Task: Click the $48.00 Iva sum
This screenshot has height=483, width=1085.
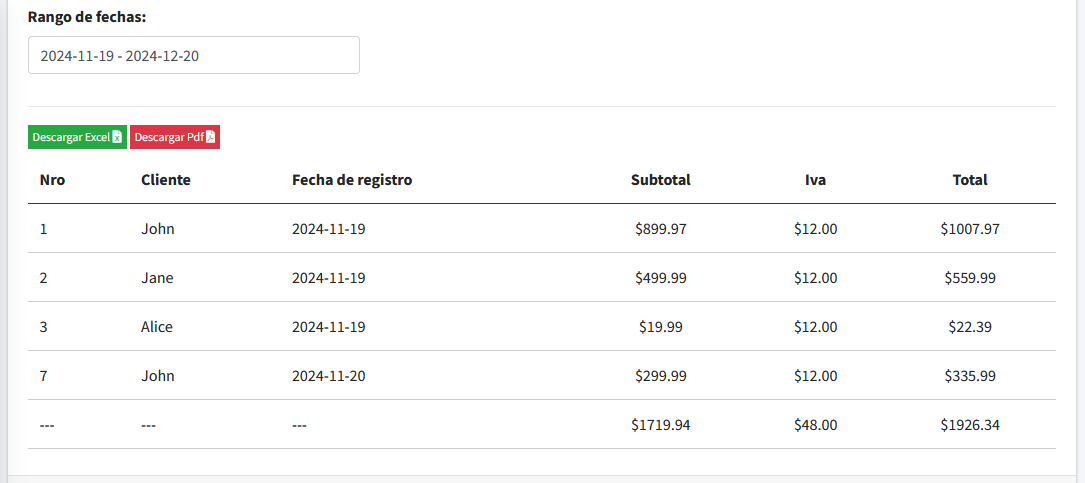Action: tap(816, 425)
